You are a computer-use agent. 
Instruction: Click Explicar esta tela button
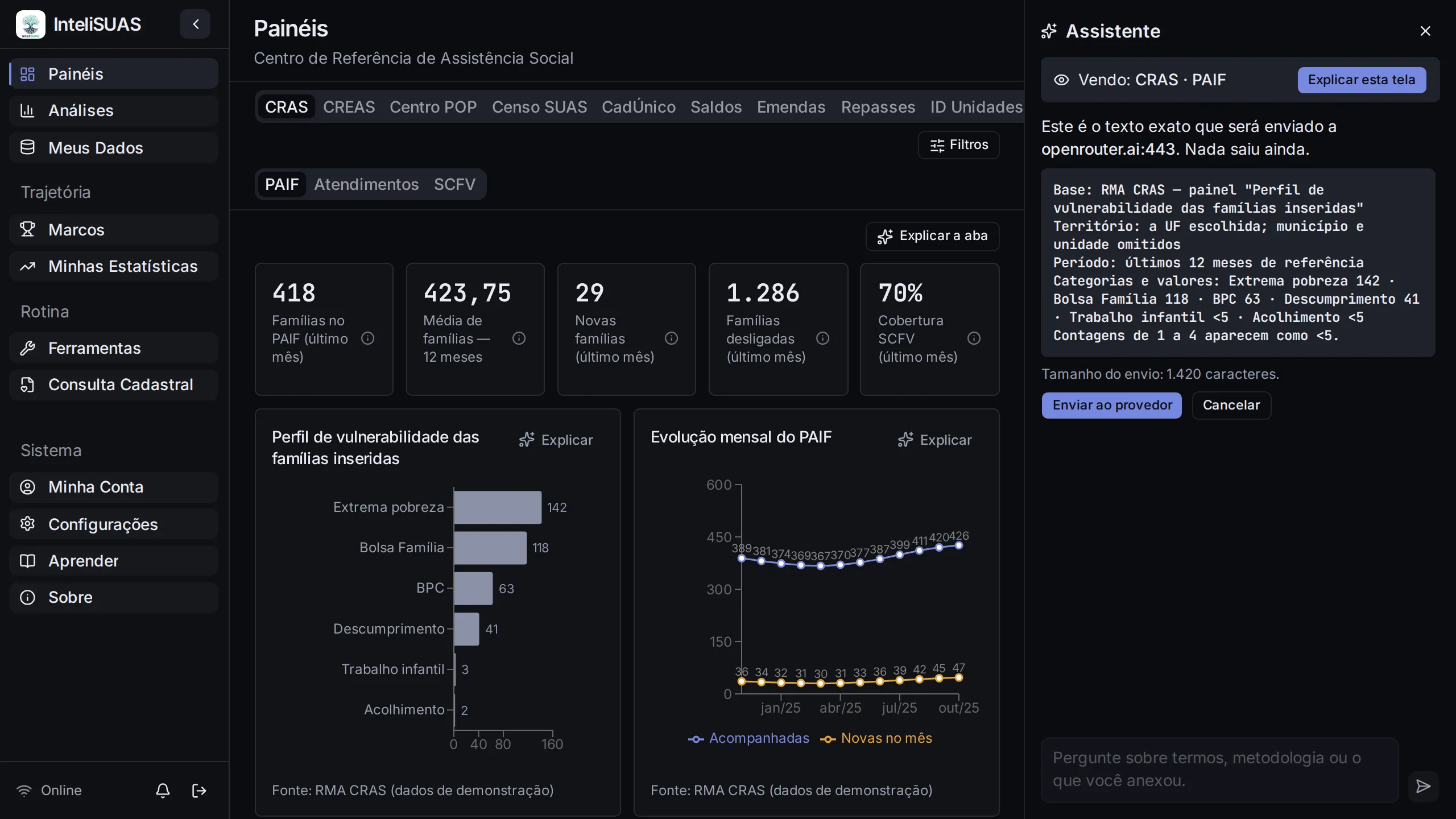[x=1362, y=80]
